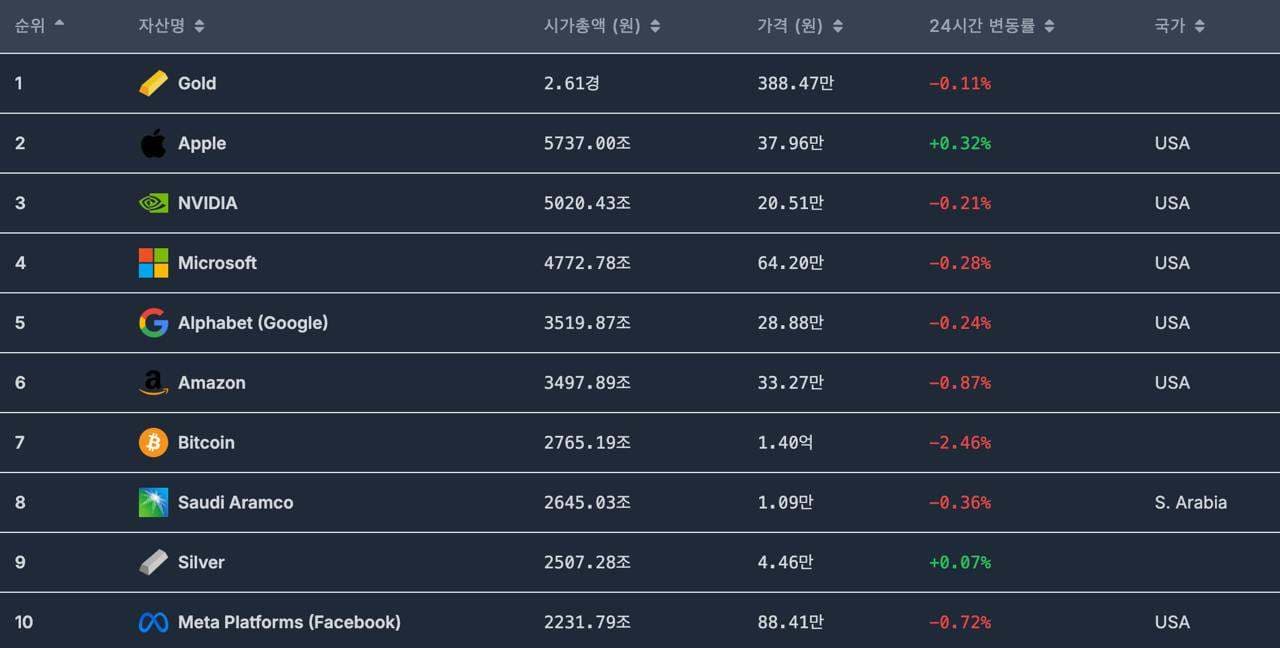Open the Saudi Aramco asset name
The width and height of the screenshot is (1280, 648).
[235, 502]
